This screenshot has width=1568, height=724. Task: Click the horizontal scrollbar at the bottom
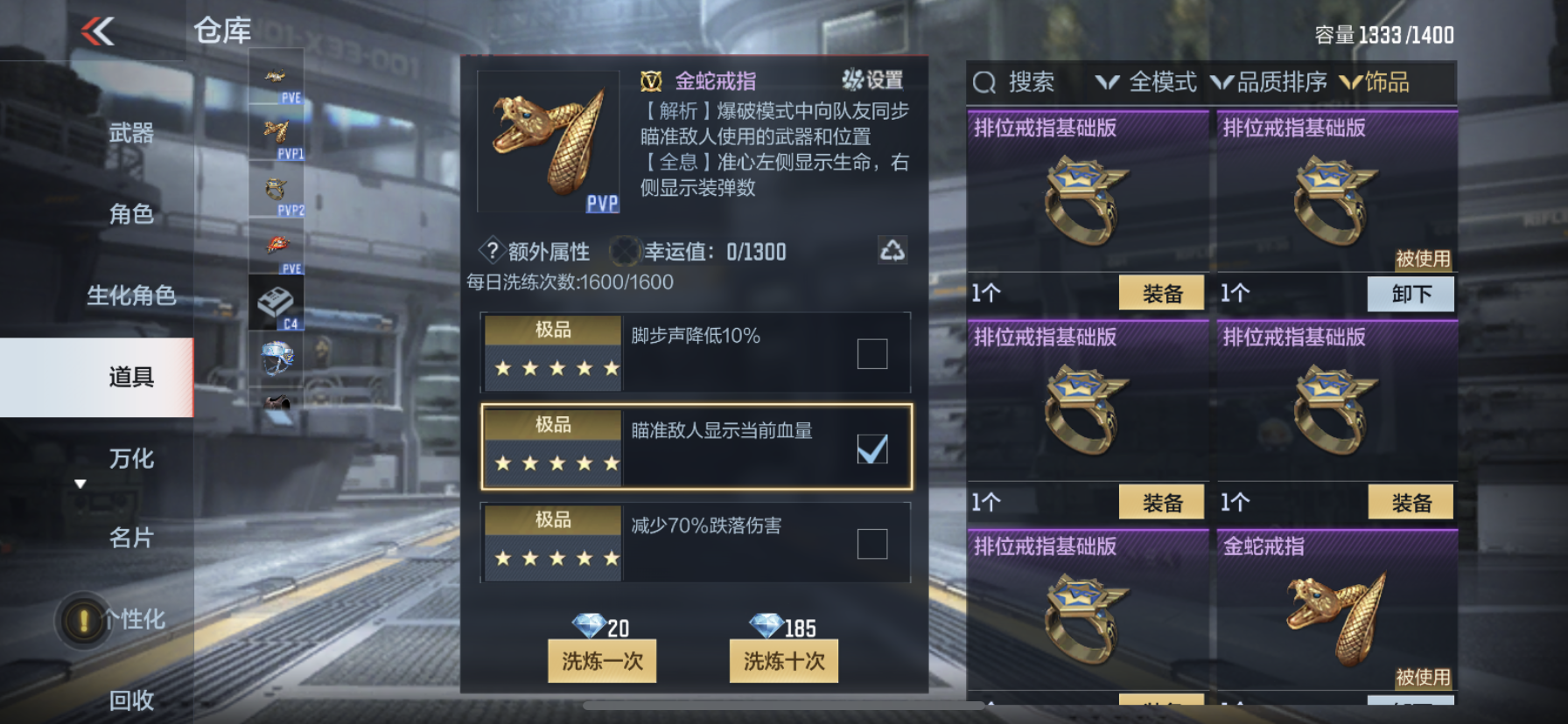pos(783,705)
